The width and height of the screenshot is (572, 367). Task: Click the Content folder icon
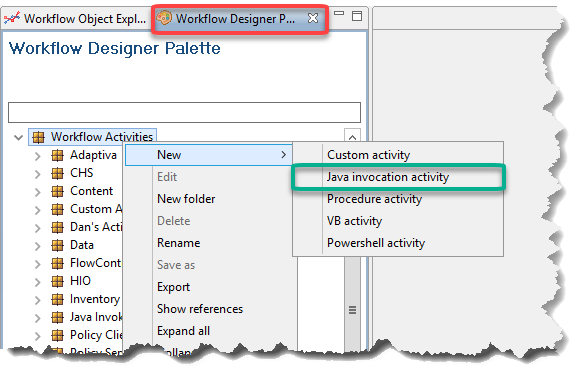point(57,191)
